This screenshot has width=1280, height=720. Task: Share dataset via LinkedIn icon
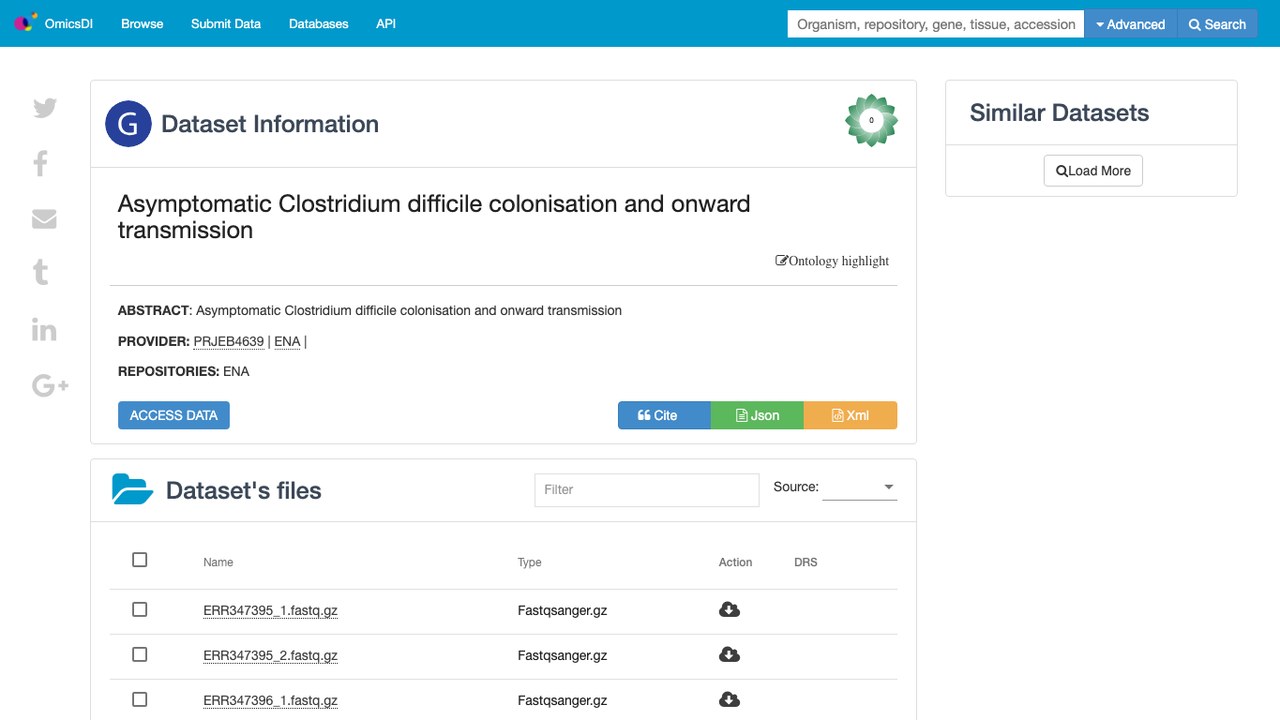(44, 330)
